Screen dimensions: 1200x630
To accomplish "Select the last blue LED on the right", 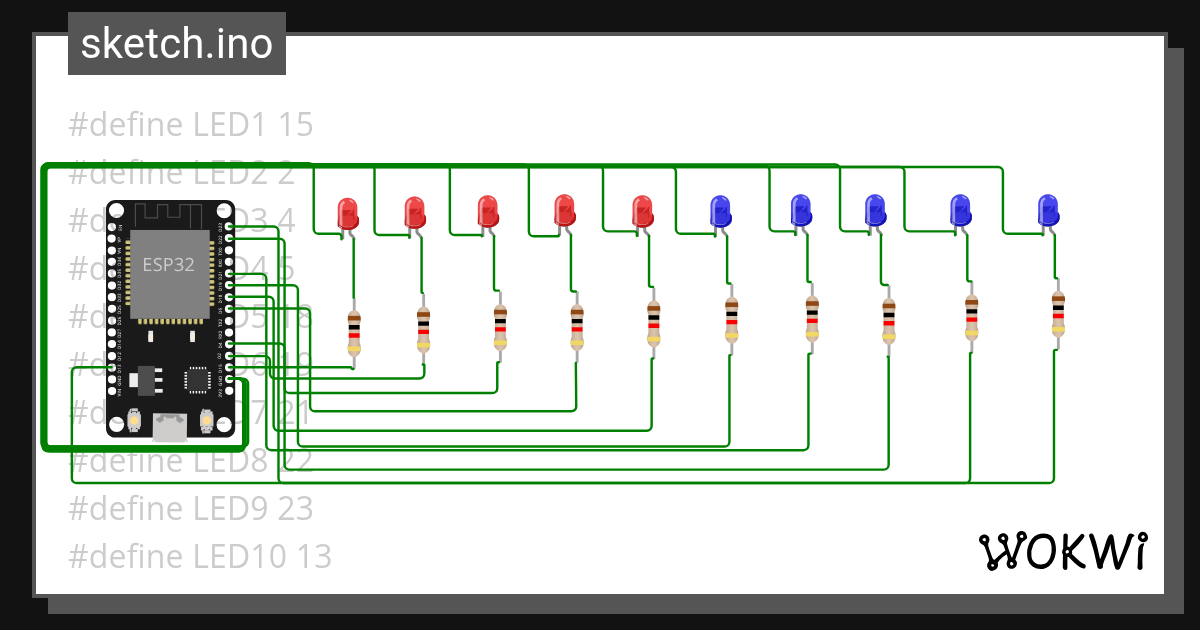I will 1049,210.
